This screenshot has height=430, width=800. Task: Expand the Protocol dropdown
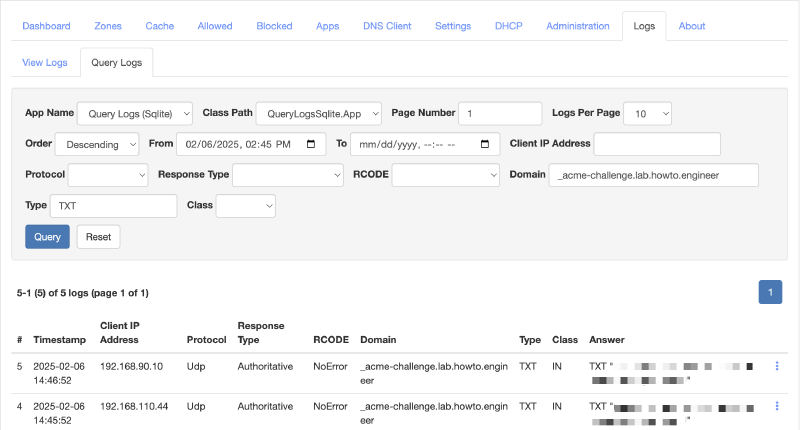click(108, 175)
